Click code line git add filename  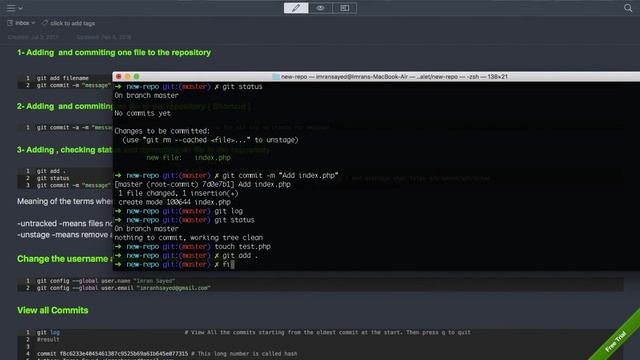point(62,78)
